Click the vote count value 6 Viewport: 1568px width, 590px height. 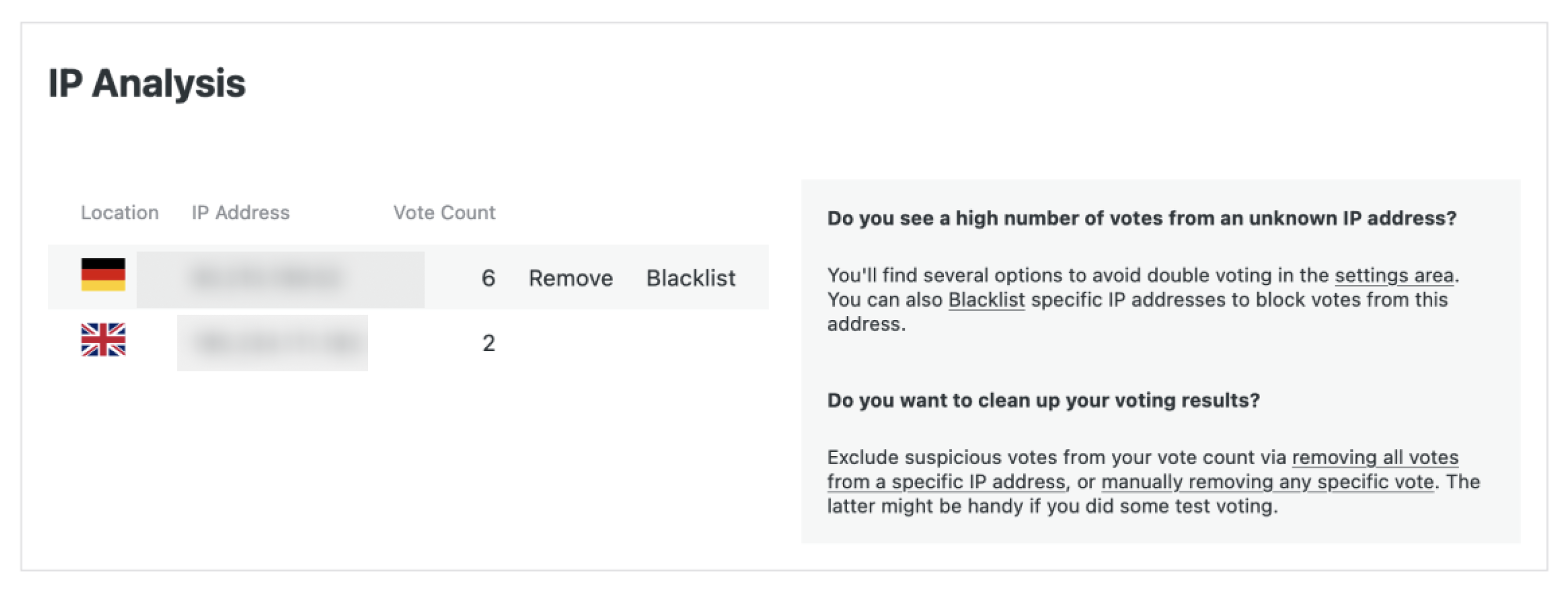(x=488, y=278)
